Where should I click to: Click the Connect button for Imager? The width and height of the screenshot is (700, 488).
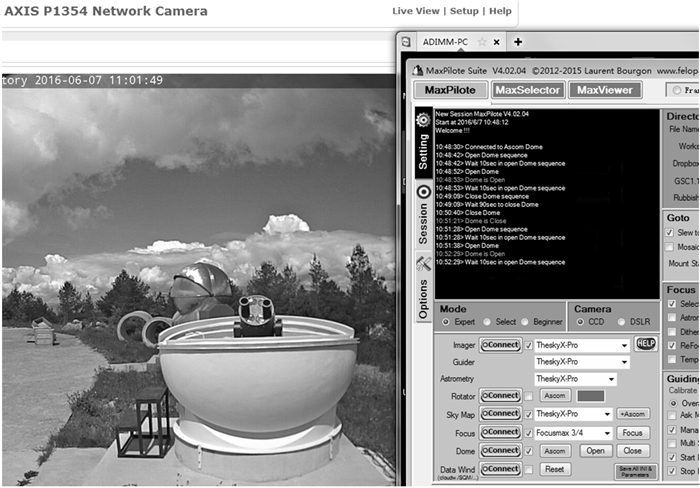click(500, 345)
